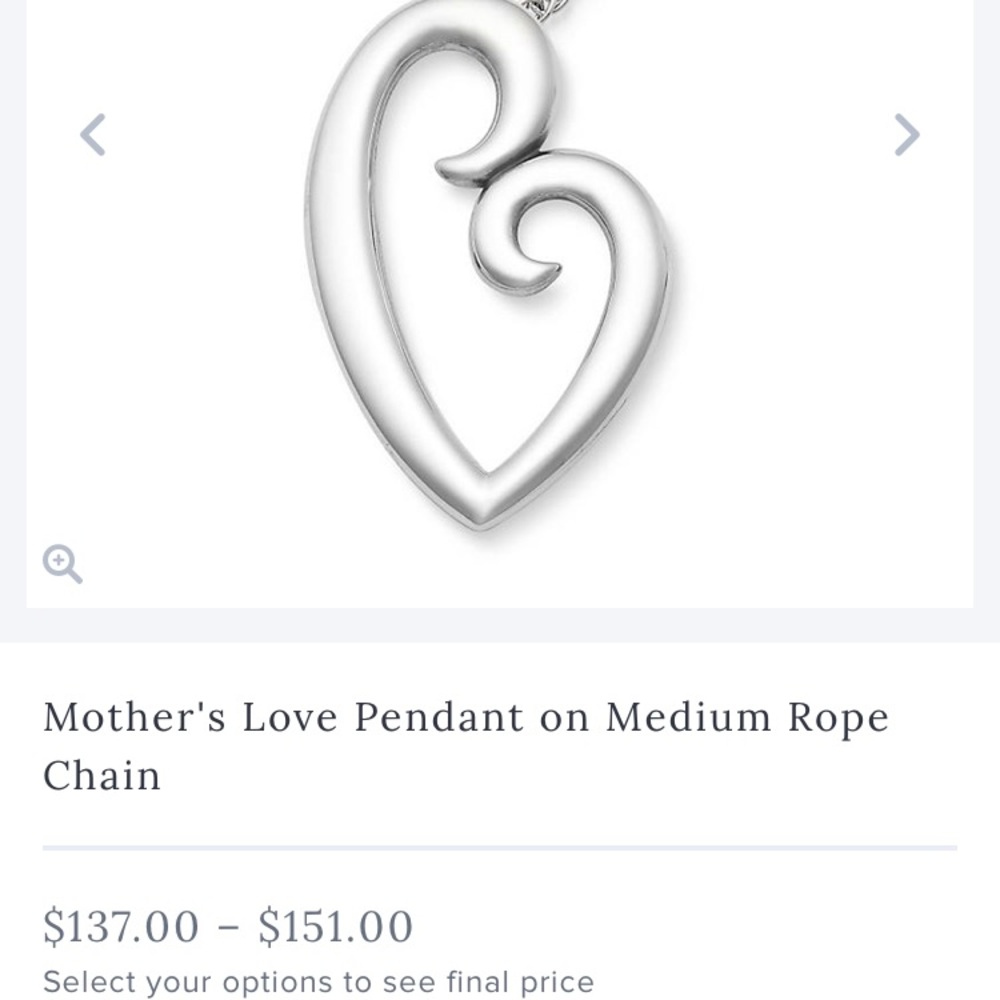Viewport: 1000px width, 1000px height.
Task: Select the previous-image left chevron arrow
Action: pos(93,134)
